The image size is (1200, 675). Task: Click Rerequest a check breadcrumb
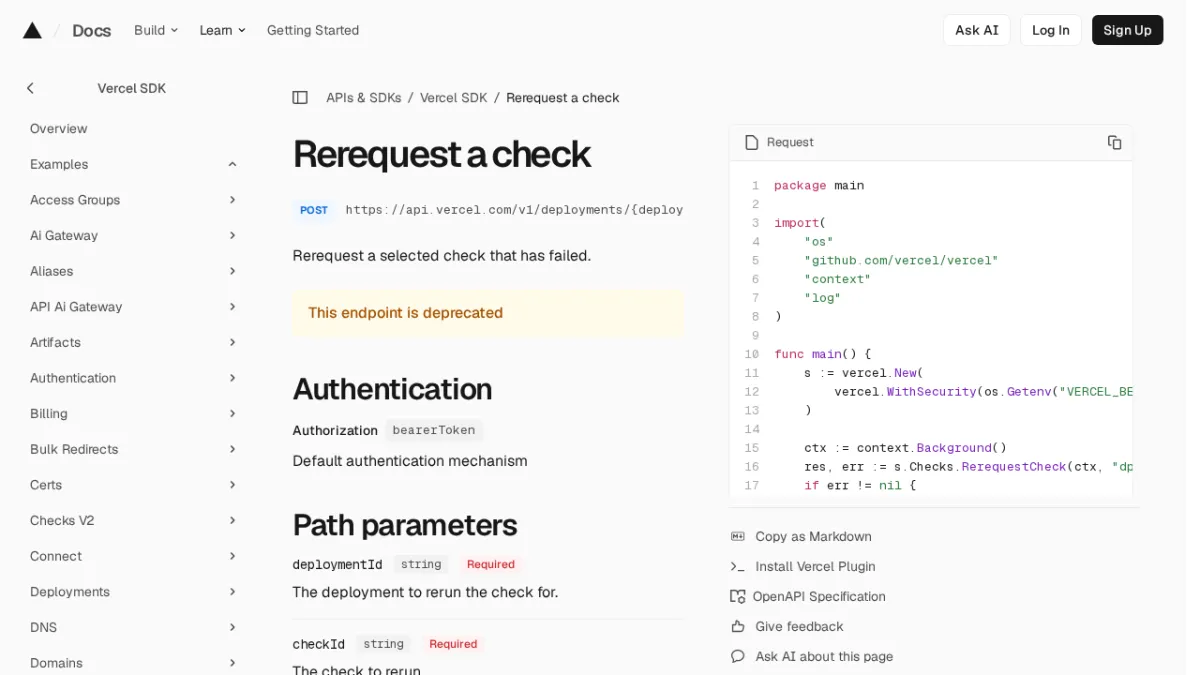[563, 97]
